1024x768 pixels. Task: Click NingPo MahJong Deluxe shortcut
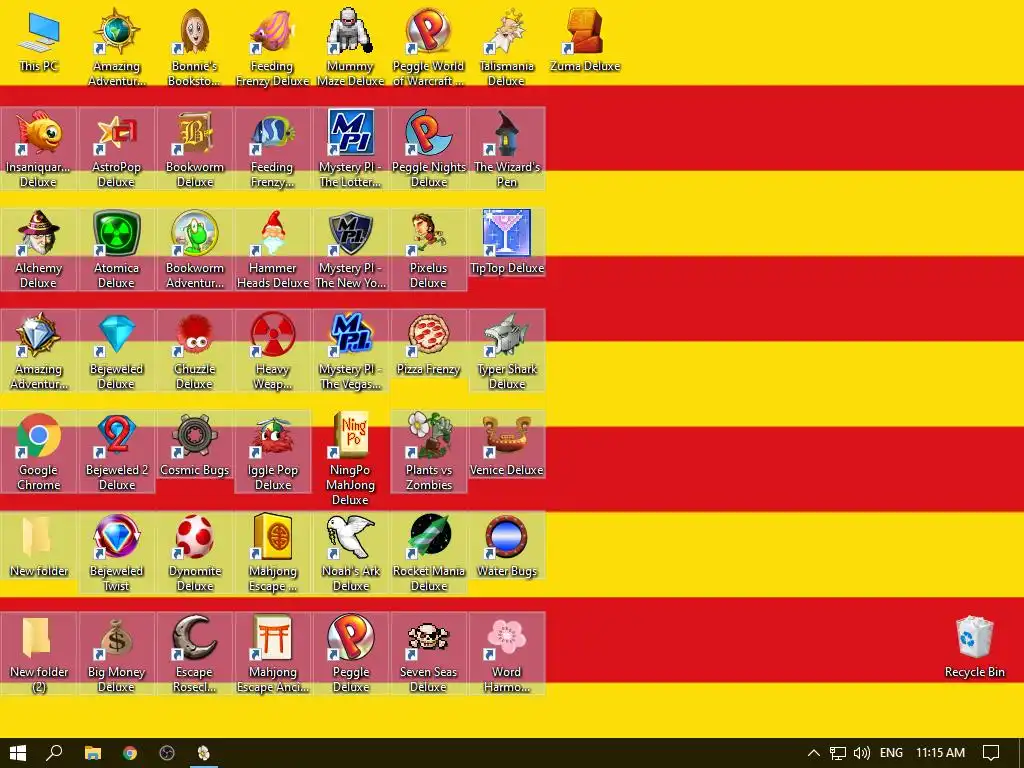coord(351,459)
